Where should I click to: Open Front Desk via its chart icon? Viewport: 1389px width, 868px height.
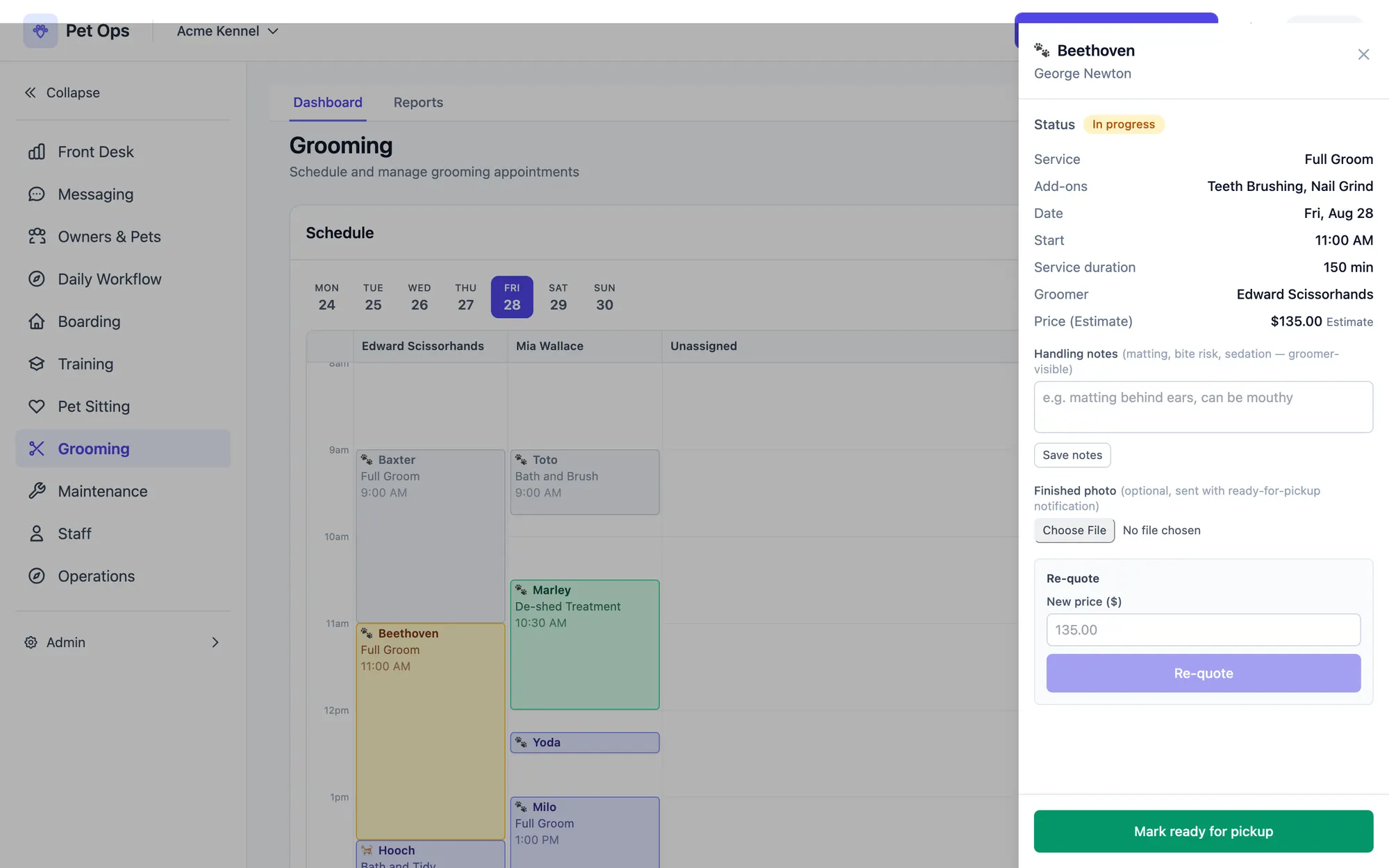tap(37, 151)
